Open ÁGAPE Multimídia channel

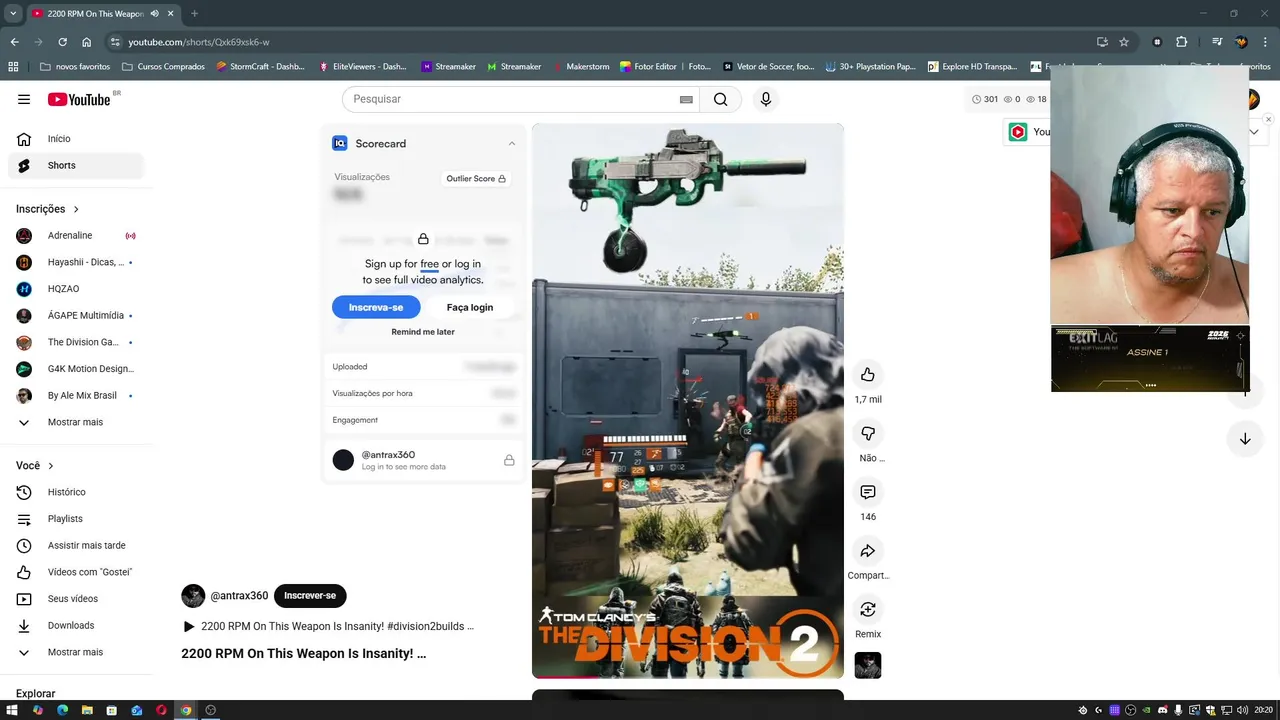[76, 315]
